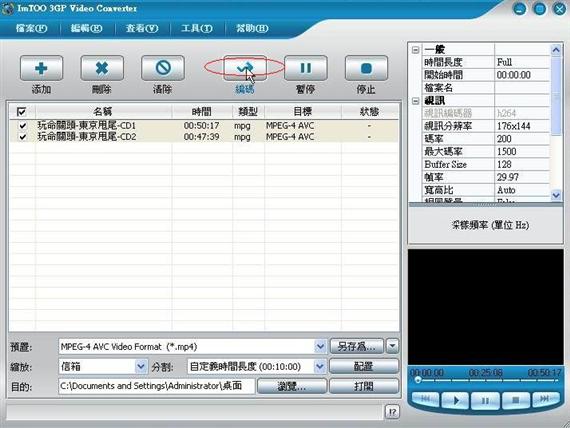Click the Clear (清除) toolbar icon

click(162, 68)
